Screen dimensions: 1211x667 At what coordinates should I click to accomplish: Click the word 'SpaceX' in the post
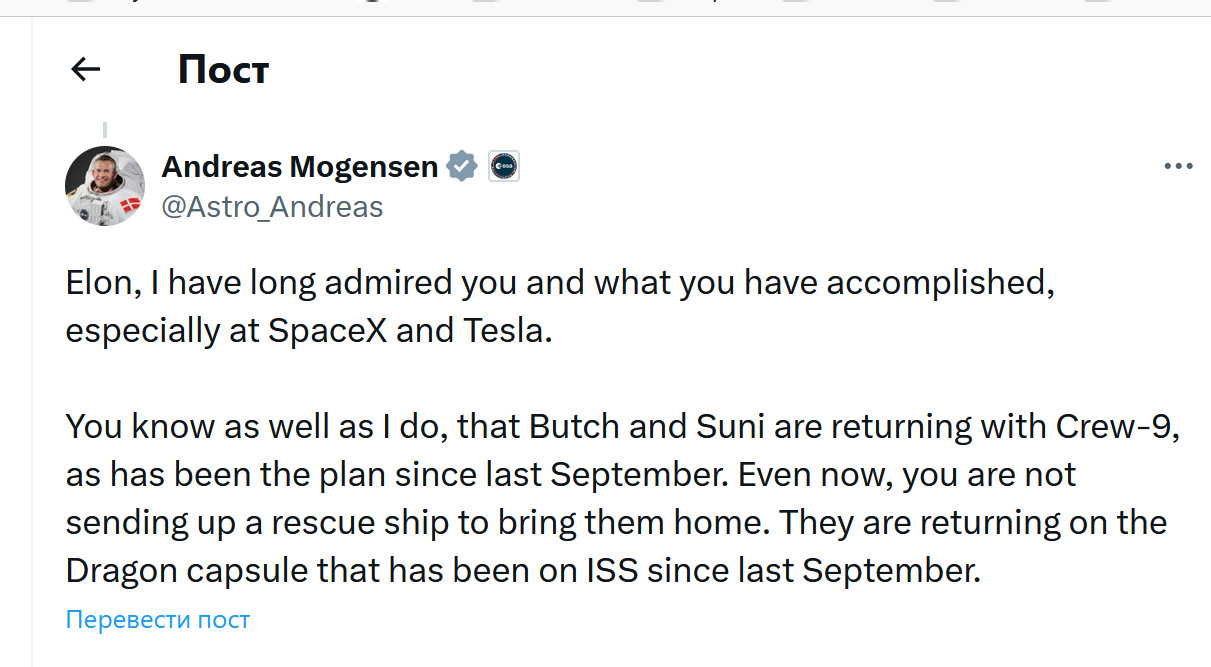[327, 331]
